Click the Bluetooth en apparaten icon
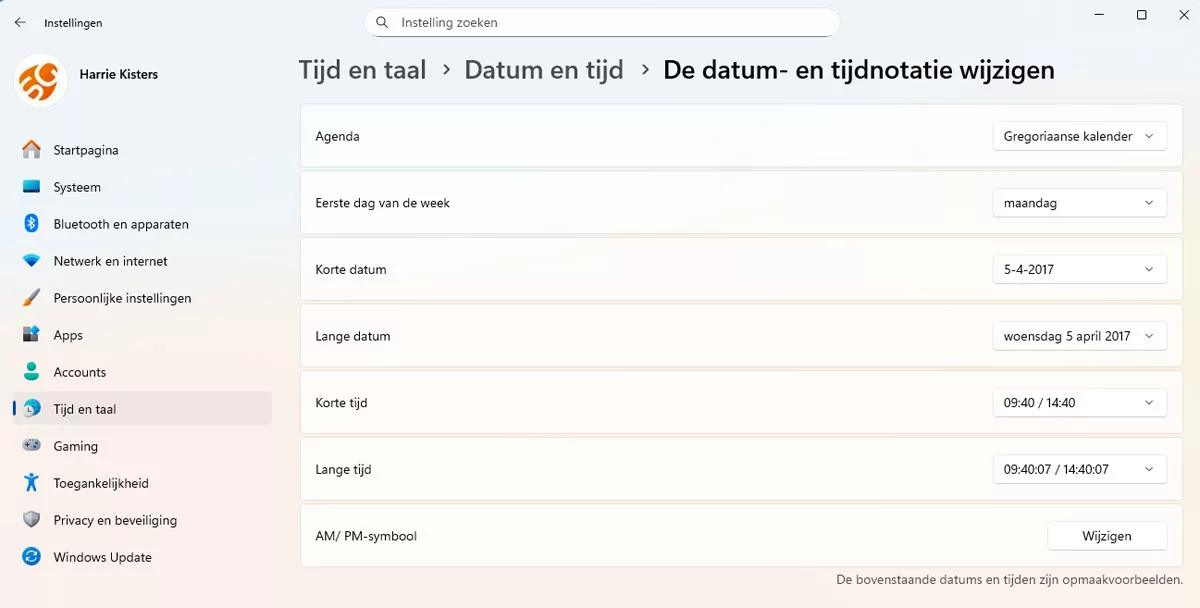 [32, 224]
